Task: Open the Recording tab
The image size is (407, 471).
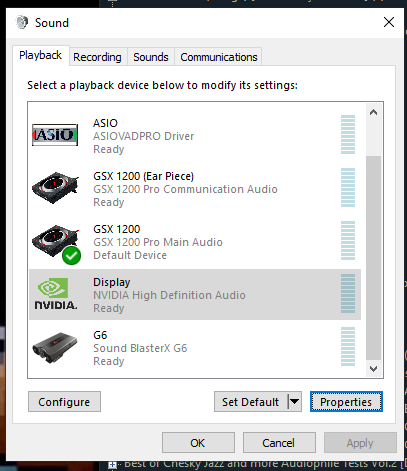Action: [97, 57]
